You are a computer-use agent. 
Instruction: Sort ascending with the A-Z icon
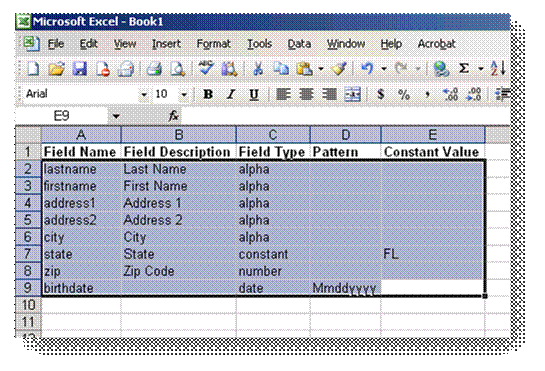(x=498, y=68)
